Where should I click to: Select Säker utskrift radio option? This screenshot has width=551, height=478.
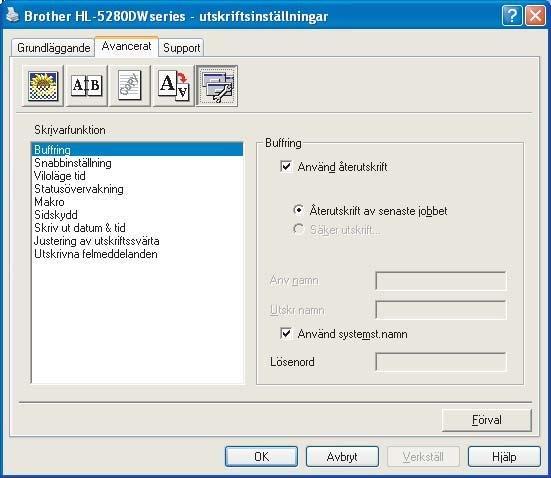pyautogui.click(x=298, y=229)
